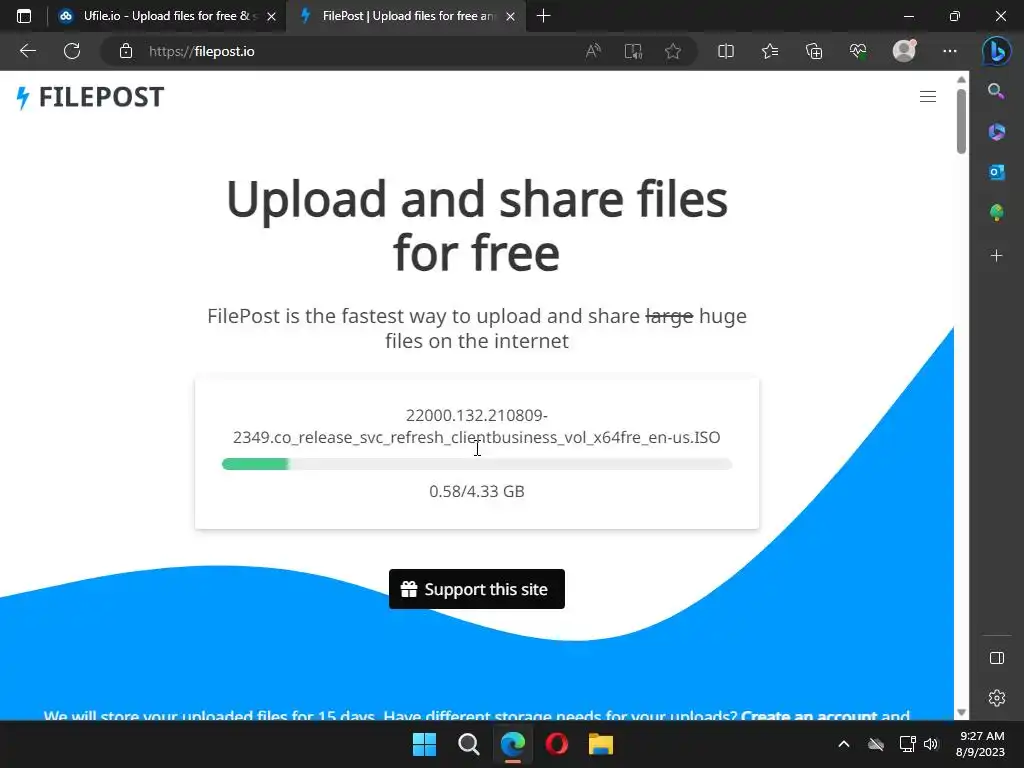1024x768 pixels.
Task: Open Read aloud in address bar
Action: click(x=593, y=51)
